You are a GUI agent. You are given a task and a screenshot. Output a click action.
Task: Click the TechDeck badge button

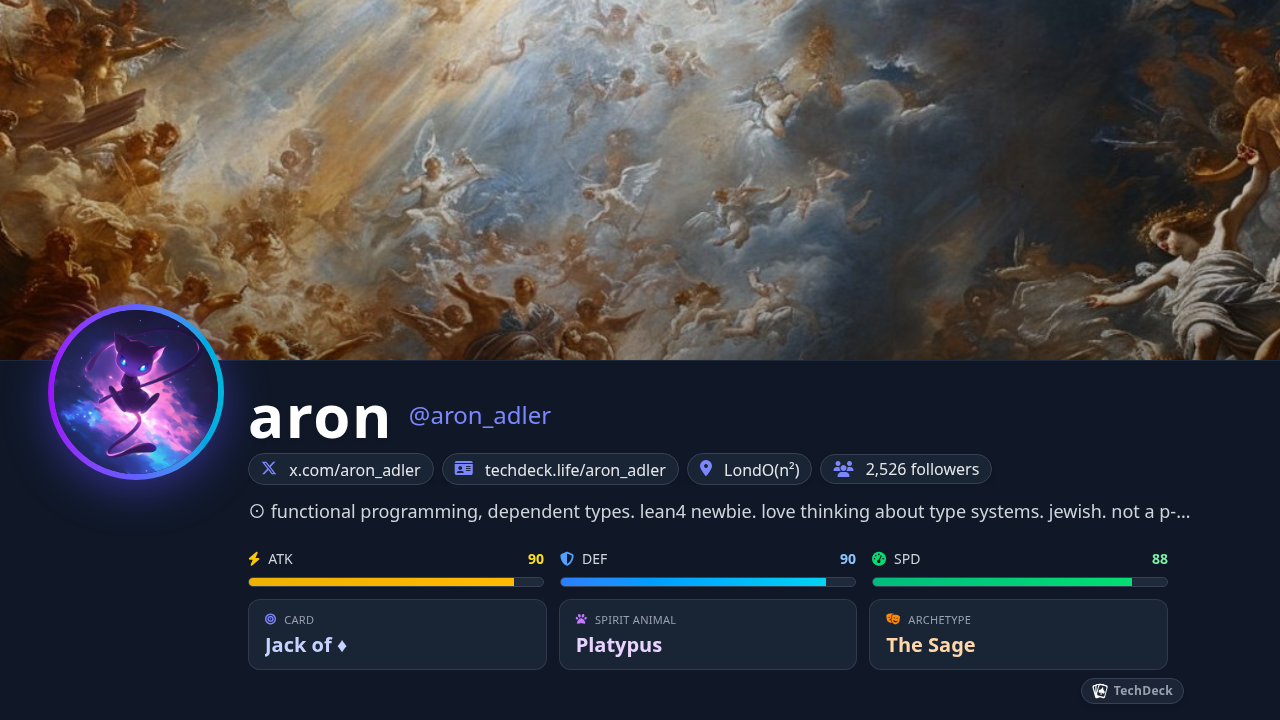[x=1132, y=691]
